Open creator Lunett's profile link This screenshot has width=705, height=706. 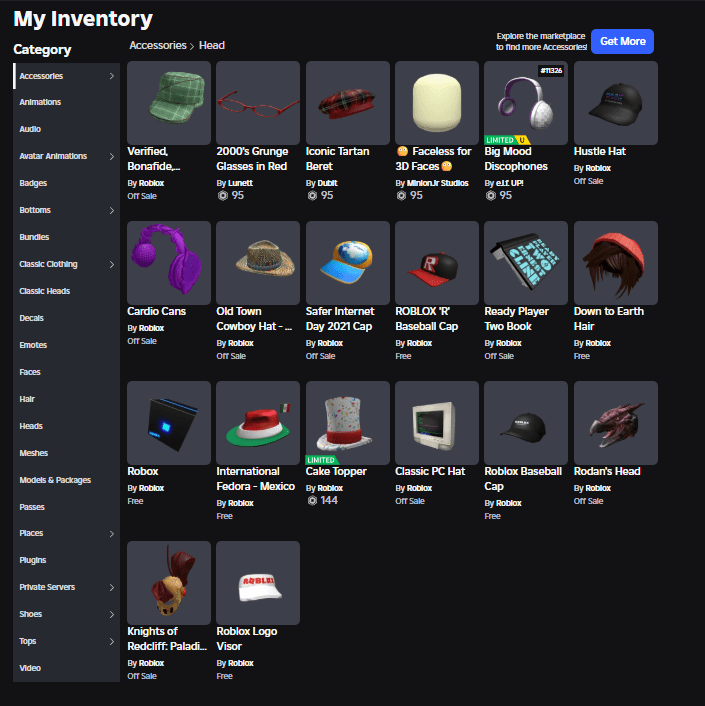tap(240, 183)
